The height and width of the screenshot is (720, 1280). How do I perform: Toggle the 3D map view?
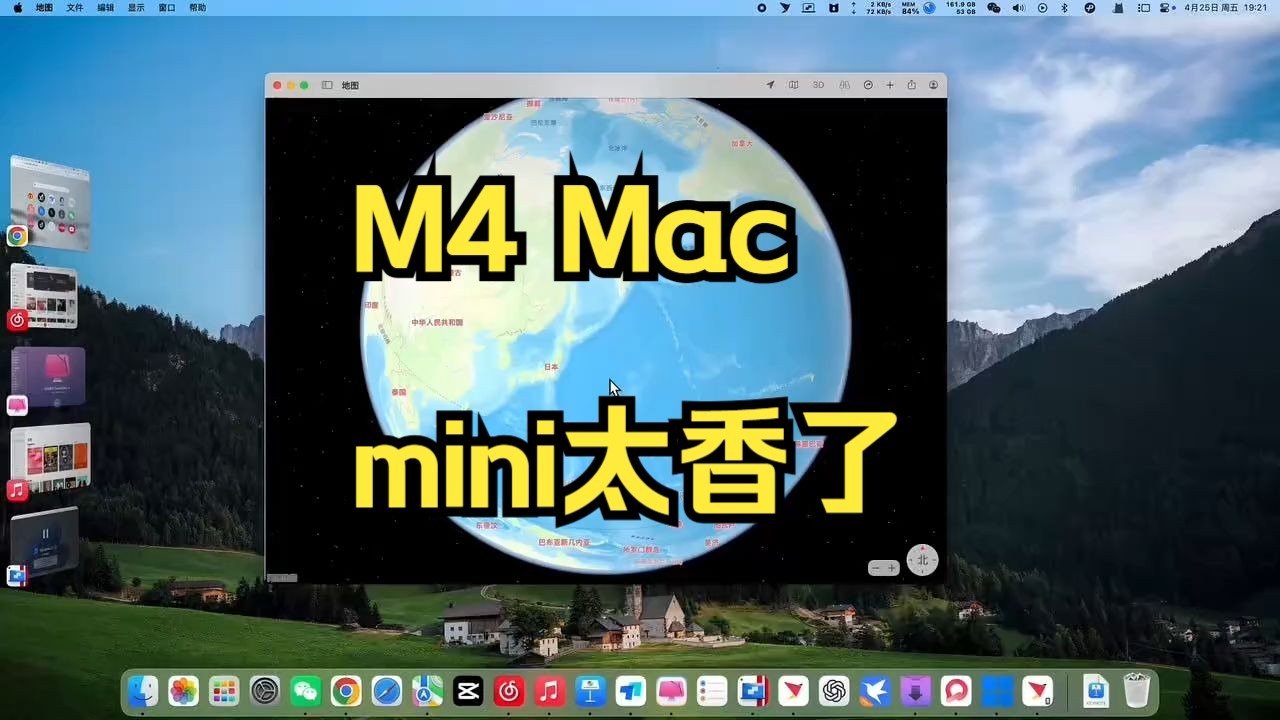(x=818, y=85)
